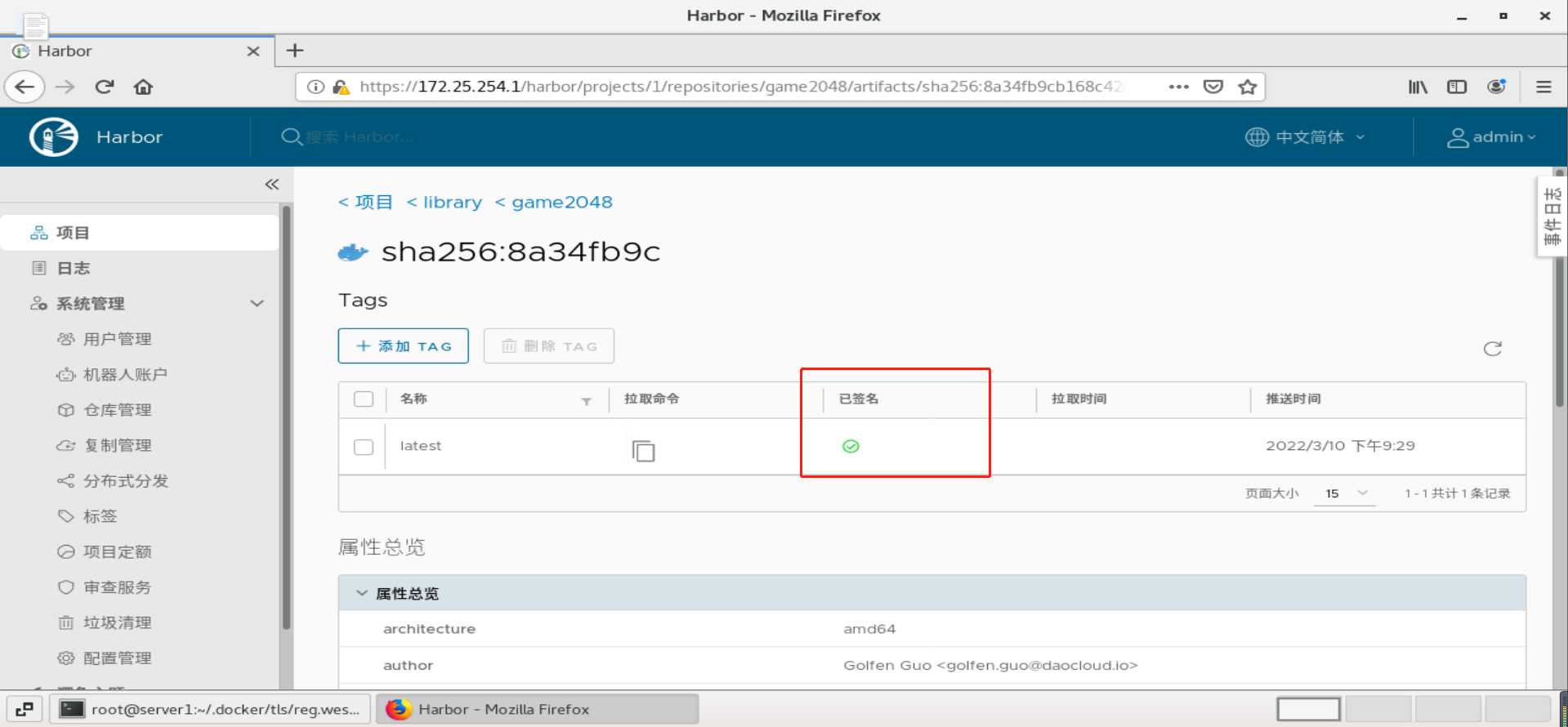The height and width of the screenshot is (727, 1568).
Task: Collapse the 系统管理 menu section
Action: pos(257,303)
